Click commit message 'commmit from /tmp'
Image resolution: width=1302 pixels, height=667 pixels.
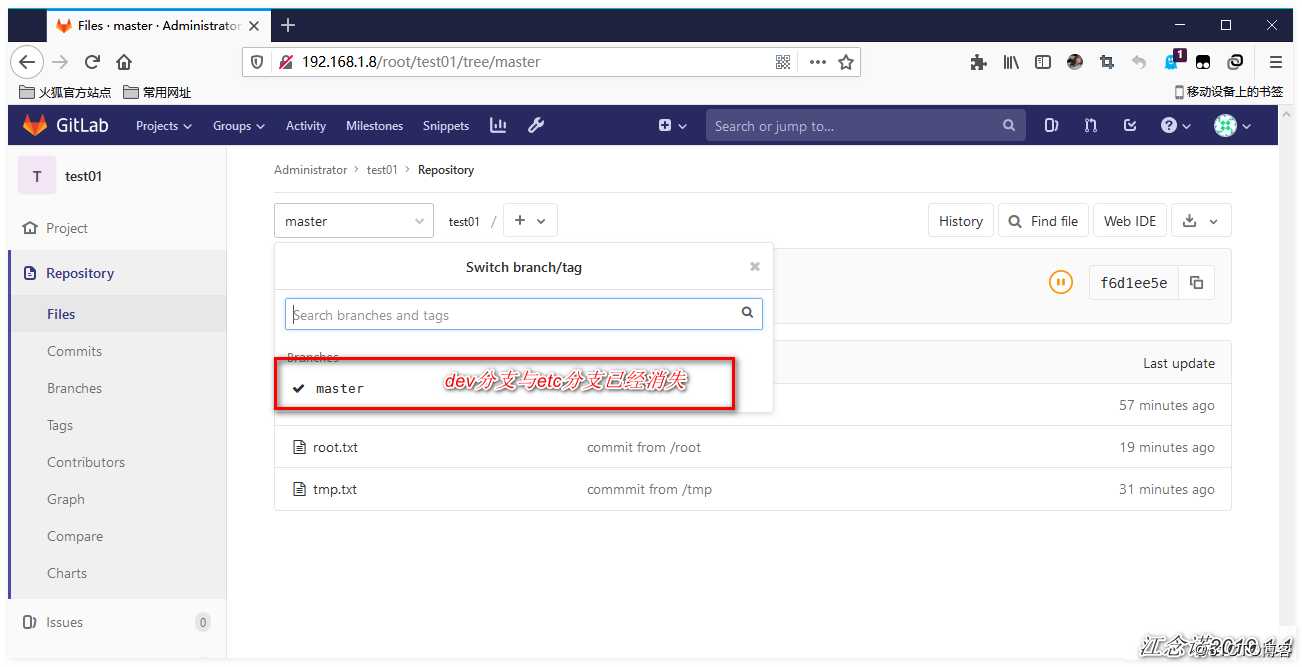coord(649,489)
